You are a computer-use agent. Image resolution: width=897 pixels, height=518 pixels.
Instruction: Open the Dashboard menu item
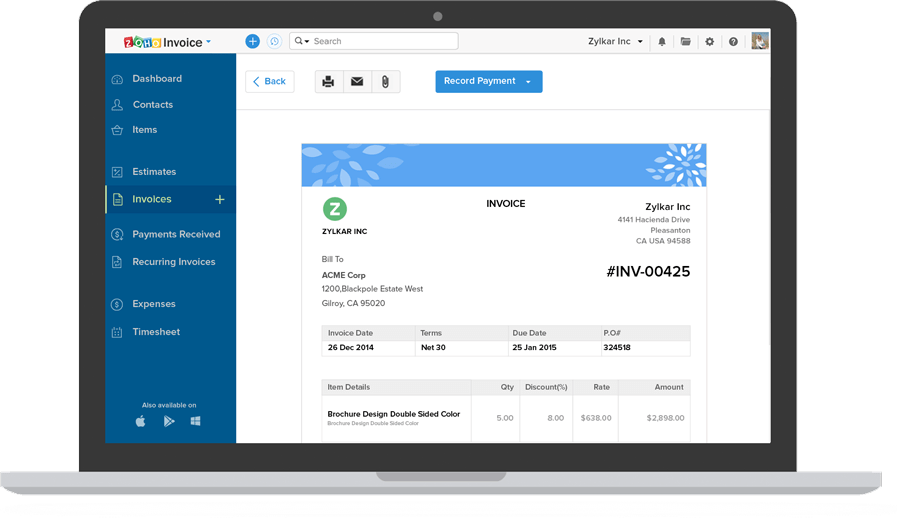[x=157, y=78]
